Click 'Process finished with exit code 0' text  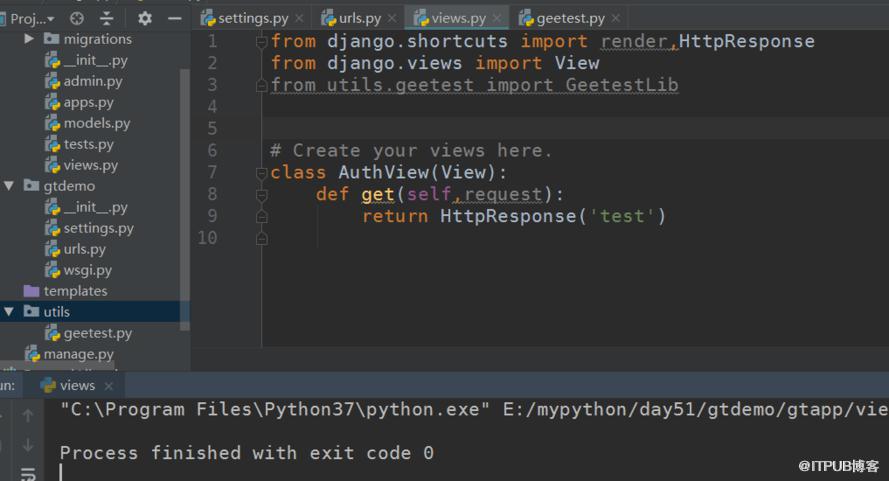point(247,453)
